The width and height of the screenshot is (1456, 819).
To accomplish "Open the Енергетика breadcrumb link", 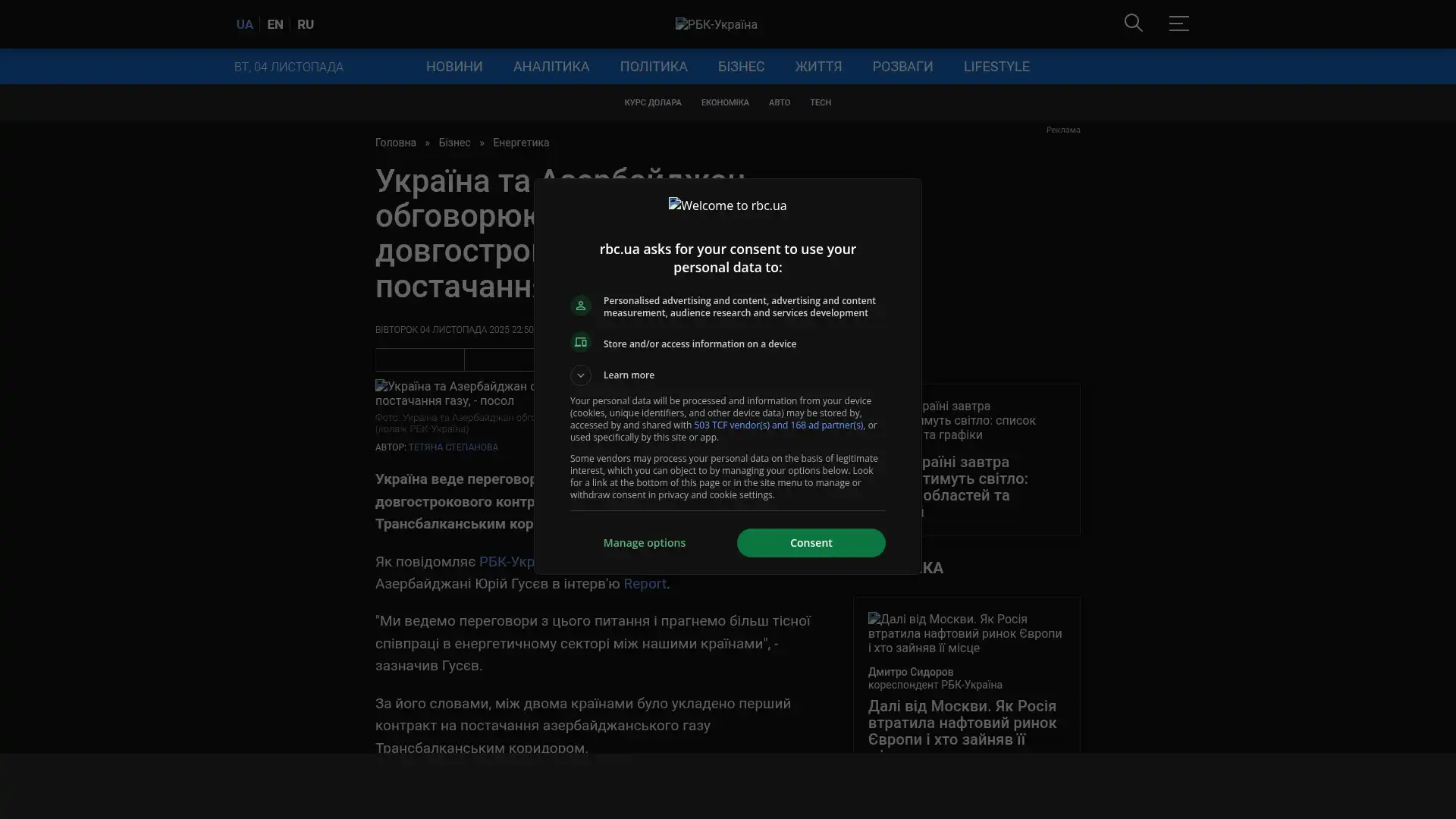I will coord(520,143).
